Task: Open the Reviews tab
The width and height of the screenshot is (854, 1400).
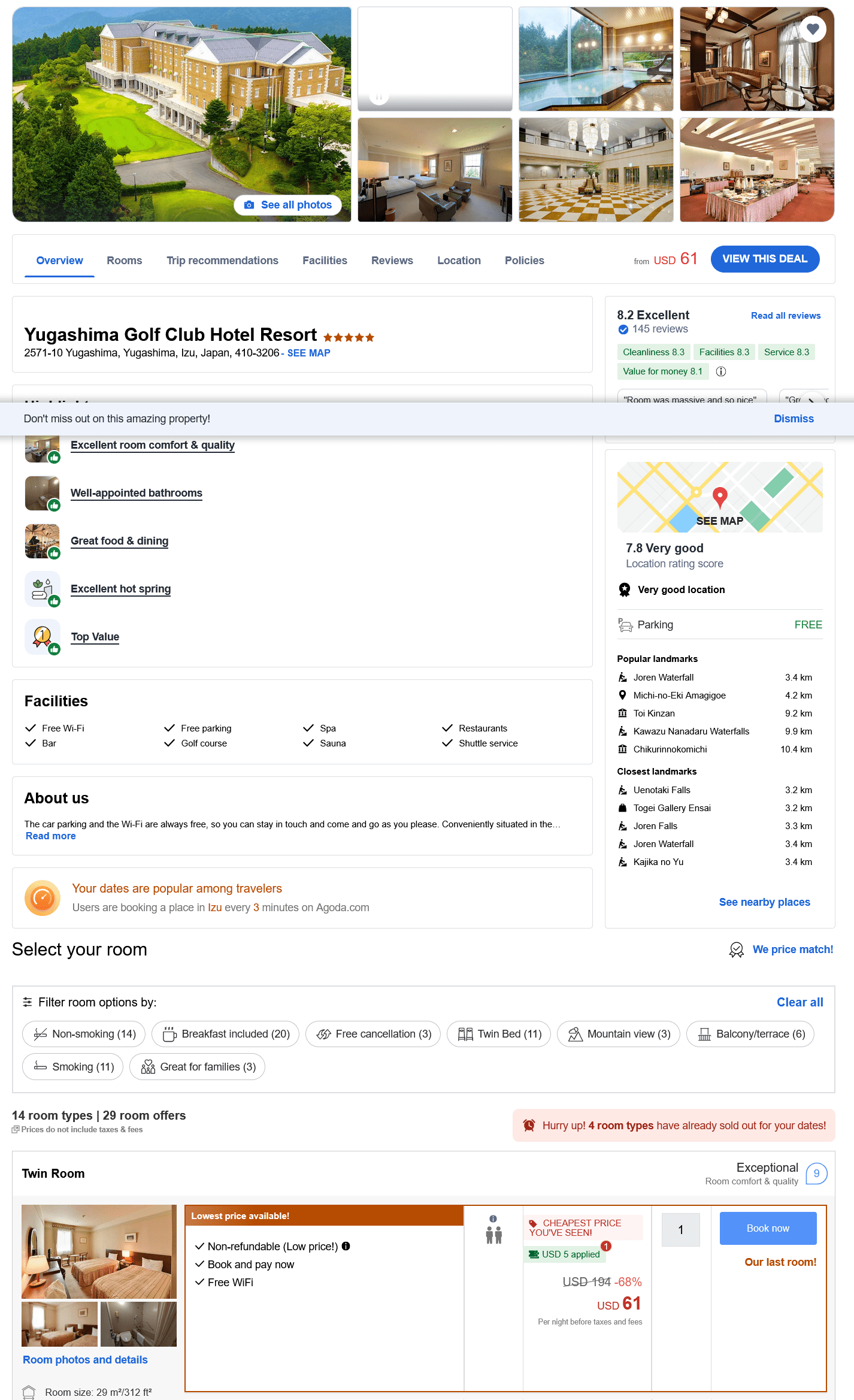Action: point(392,261)
